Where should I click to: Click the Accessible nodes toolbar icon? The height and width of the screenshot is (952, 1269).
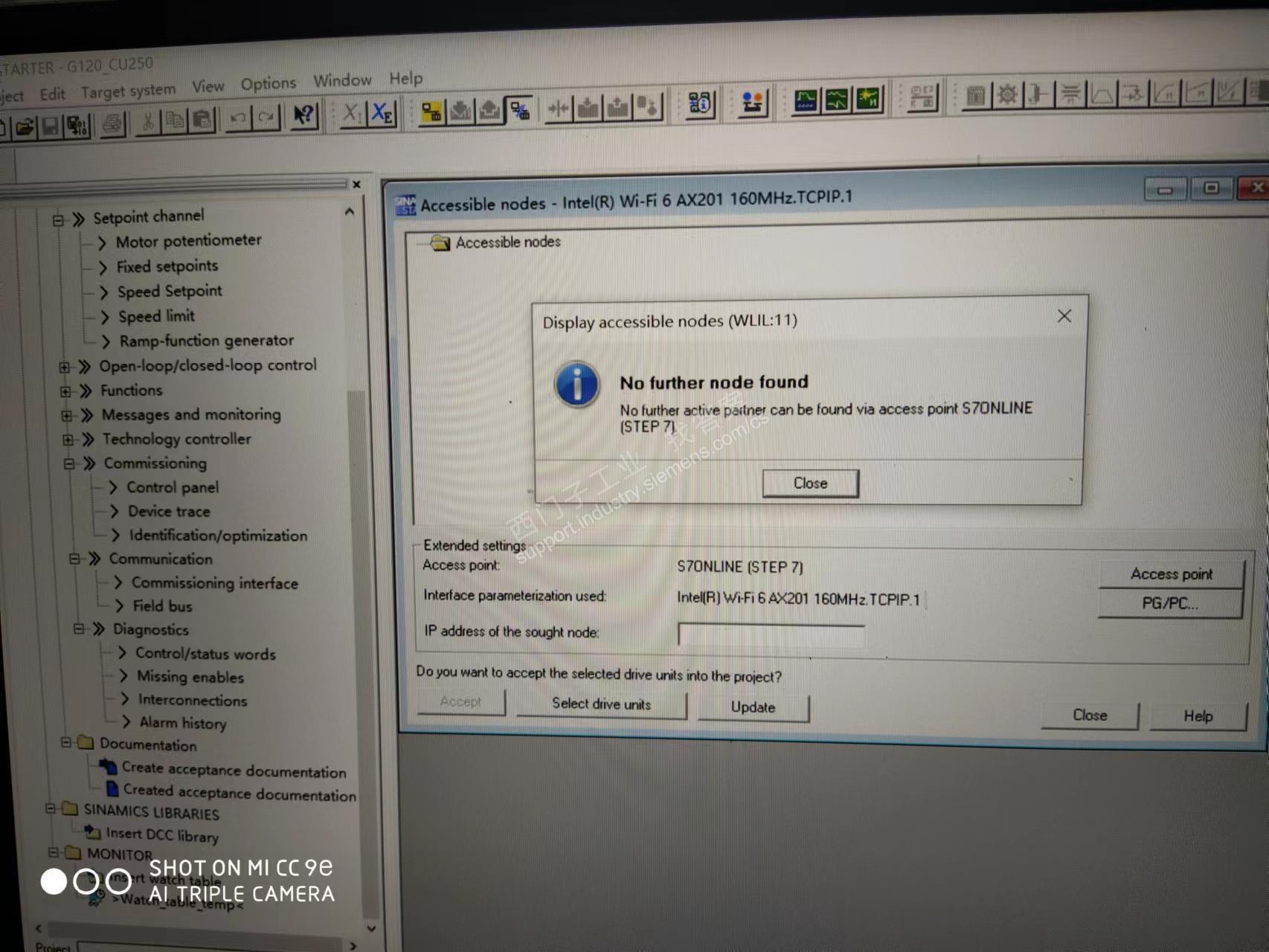700,103
